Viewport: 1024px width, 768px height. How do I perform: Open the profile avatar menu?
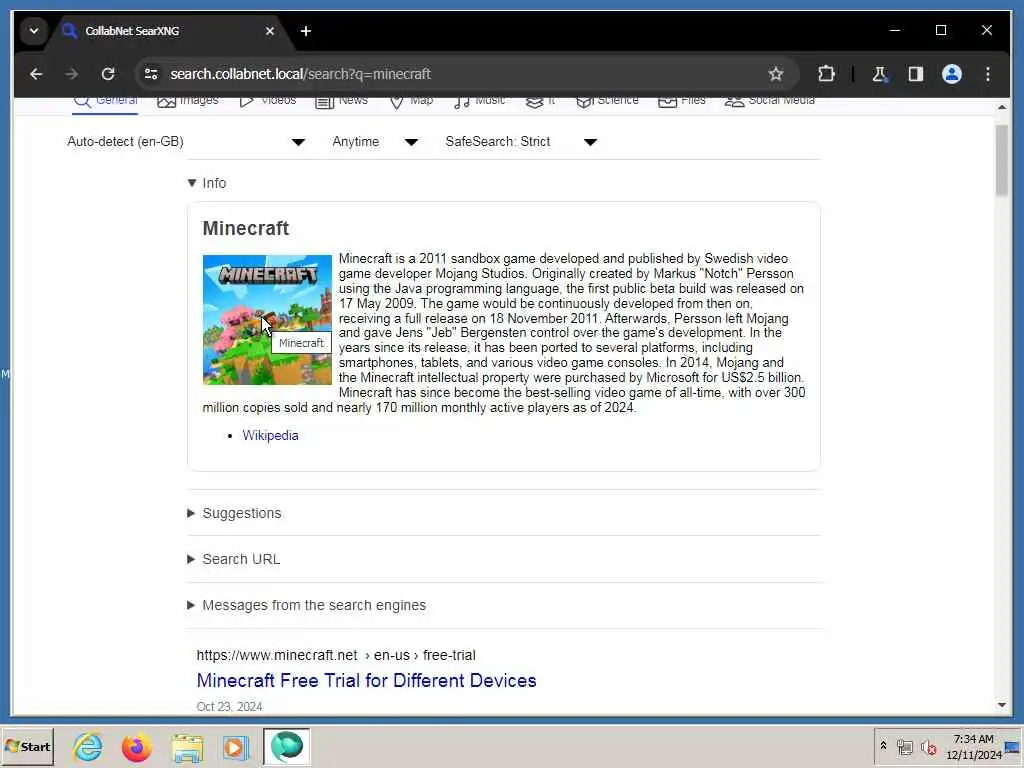click(952, 74)
